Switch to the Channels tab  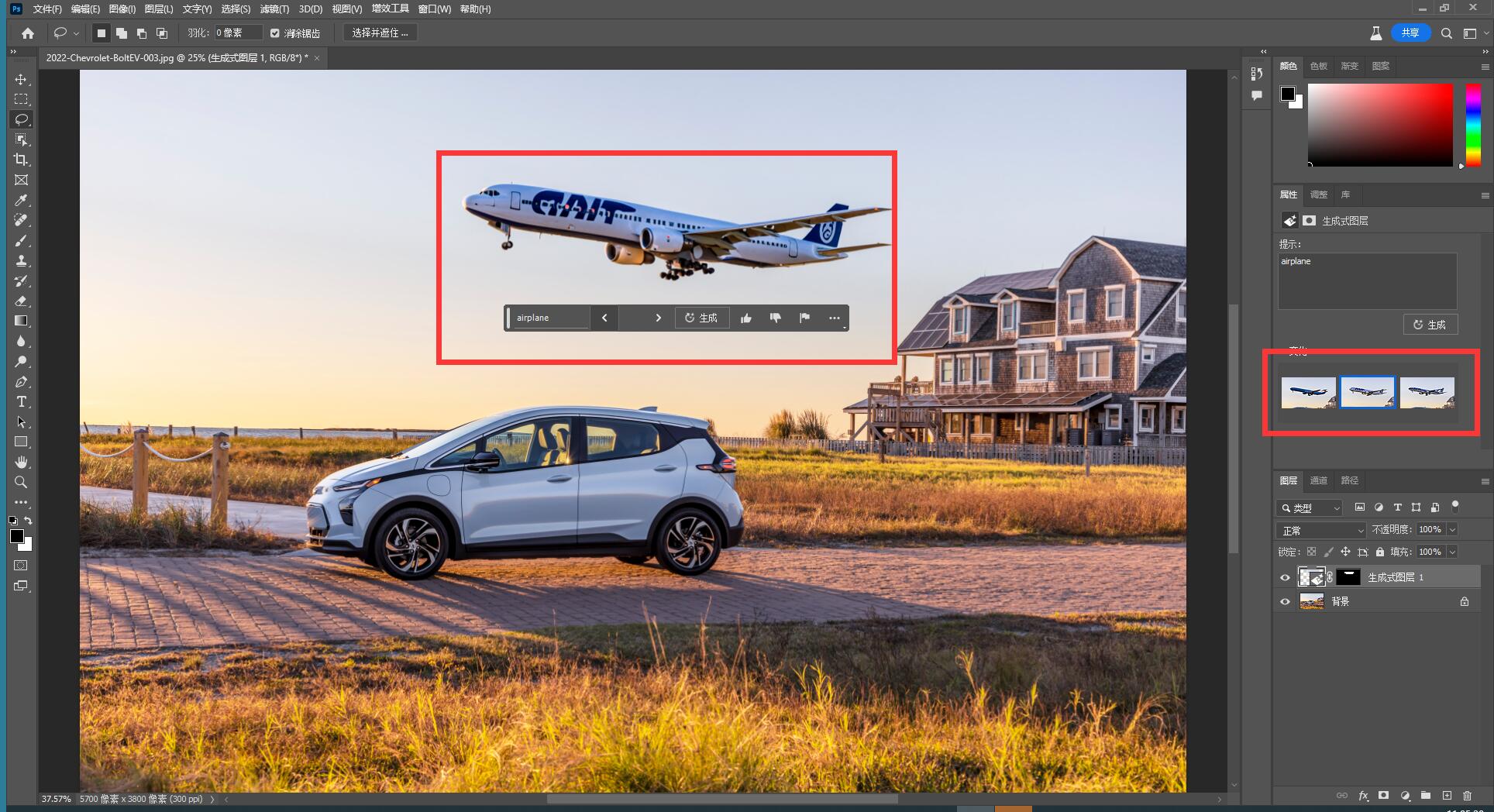tap(1319, 480)
